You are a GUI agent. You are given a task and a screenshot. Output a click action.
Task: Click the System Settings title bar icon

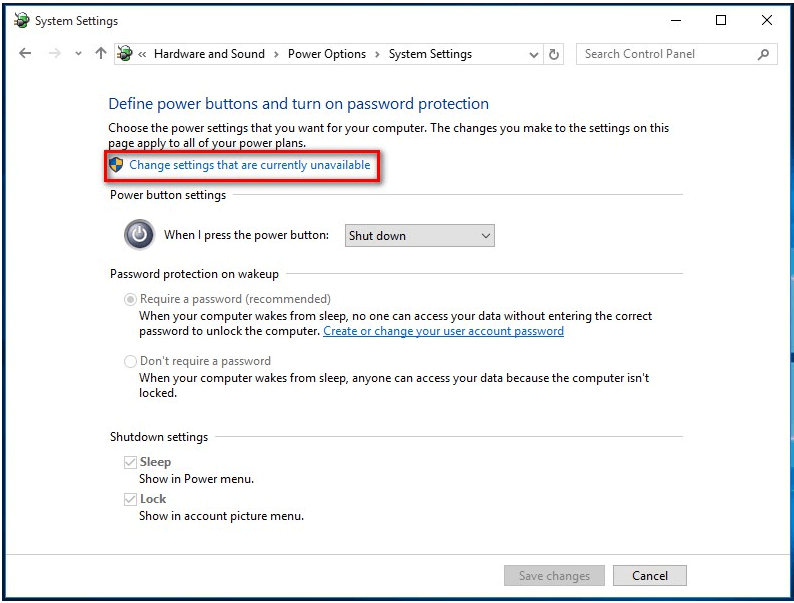21,20
